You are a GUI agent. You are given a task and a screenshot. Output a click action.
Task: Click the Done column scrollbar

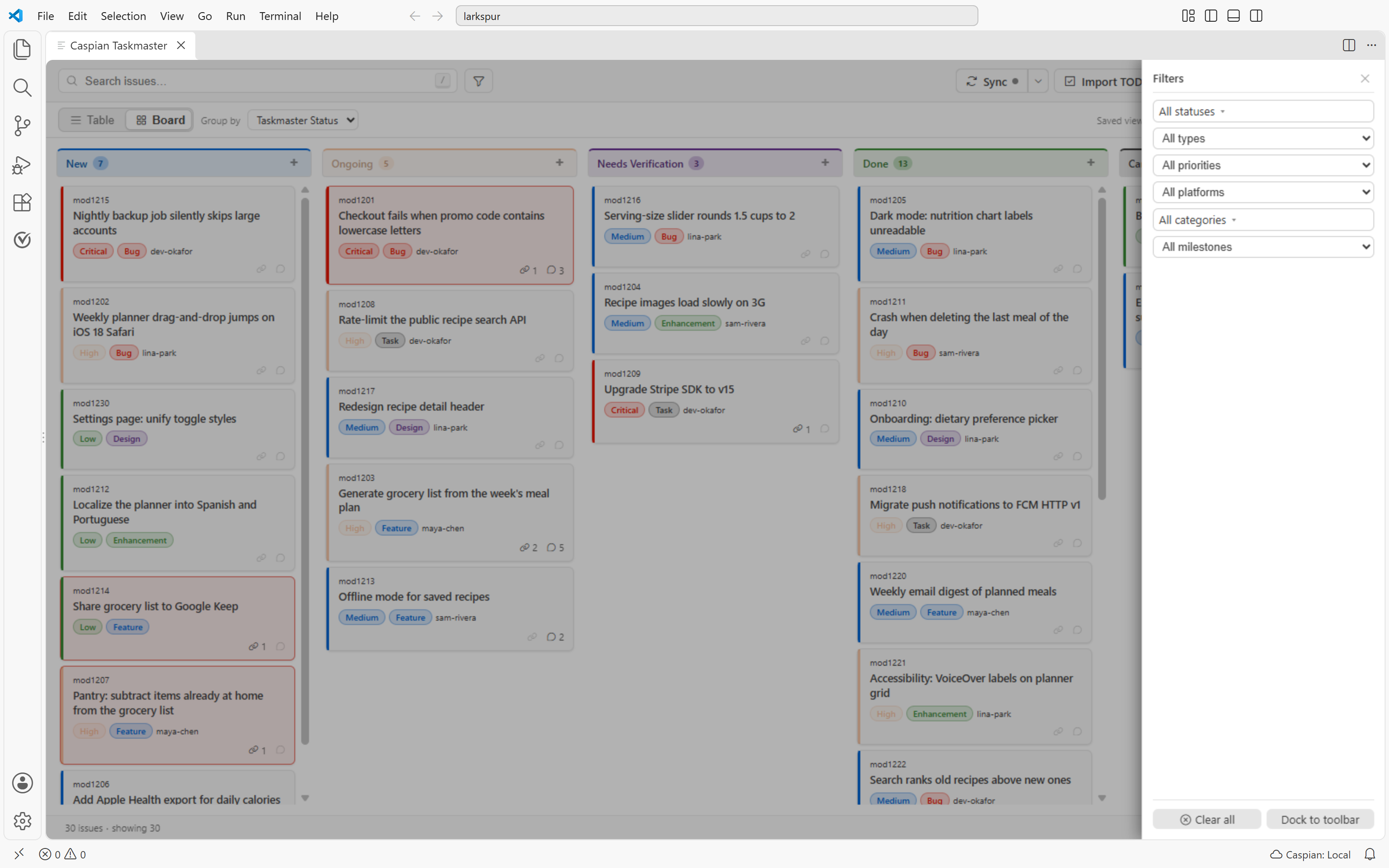coord(1102,349)
